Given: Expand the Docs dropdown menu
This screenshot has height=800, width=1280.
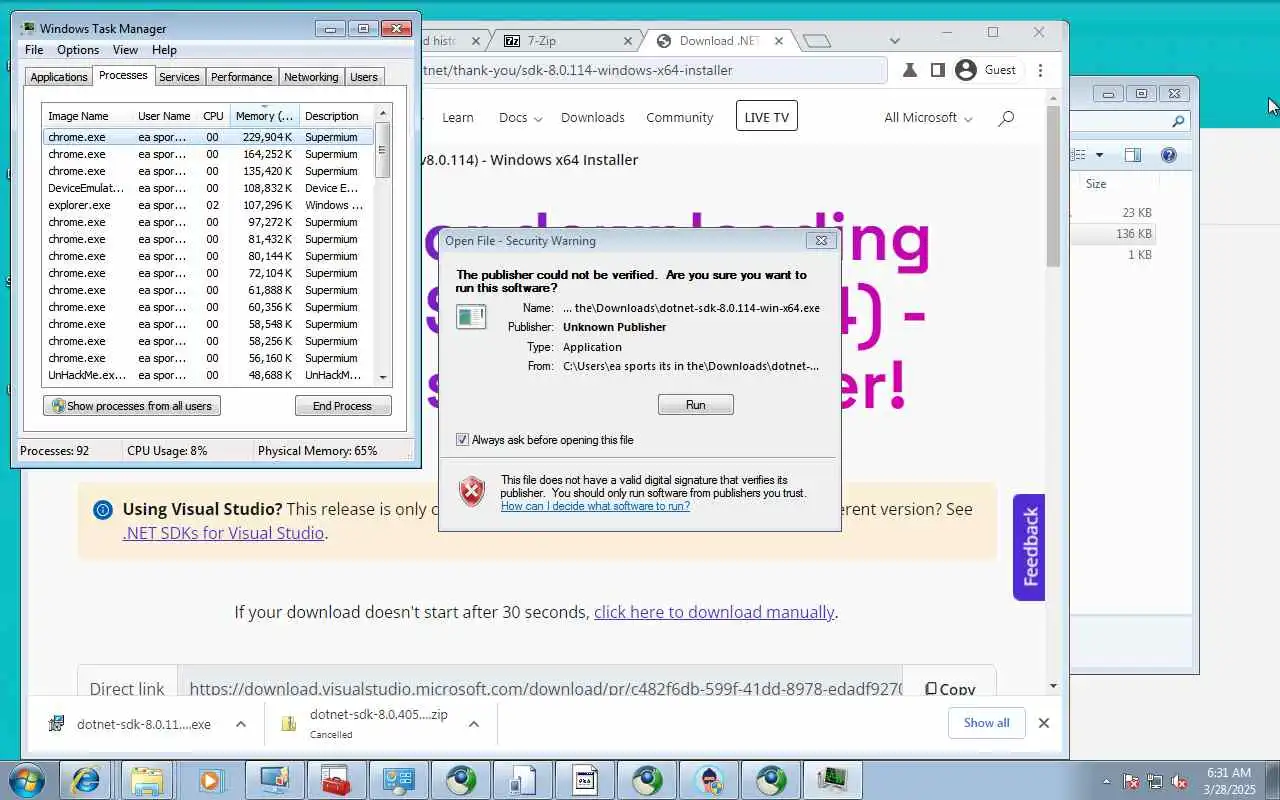Looking at the screenshot, I should (x=520, y=117).
